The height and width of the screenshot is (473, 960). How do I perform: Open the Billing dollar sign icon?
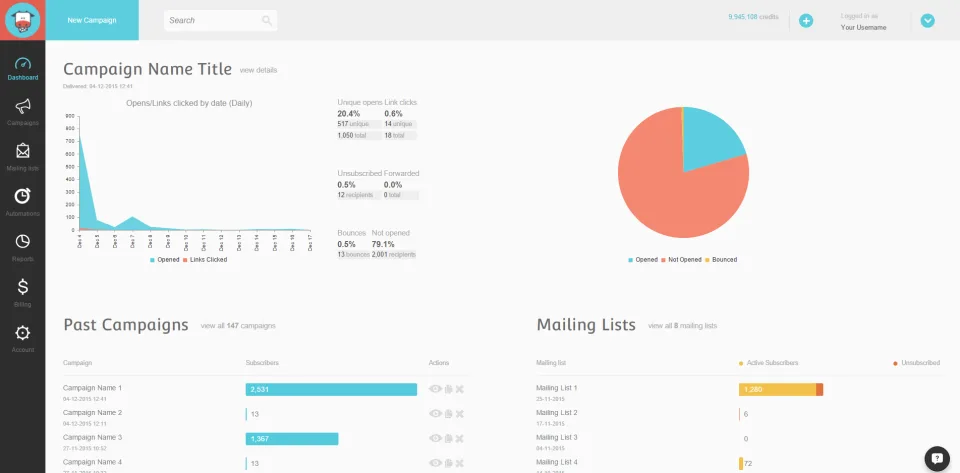[x=23, y=287]
